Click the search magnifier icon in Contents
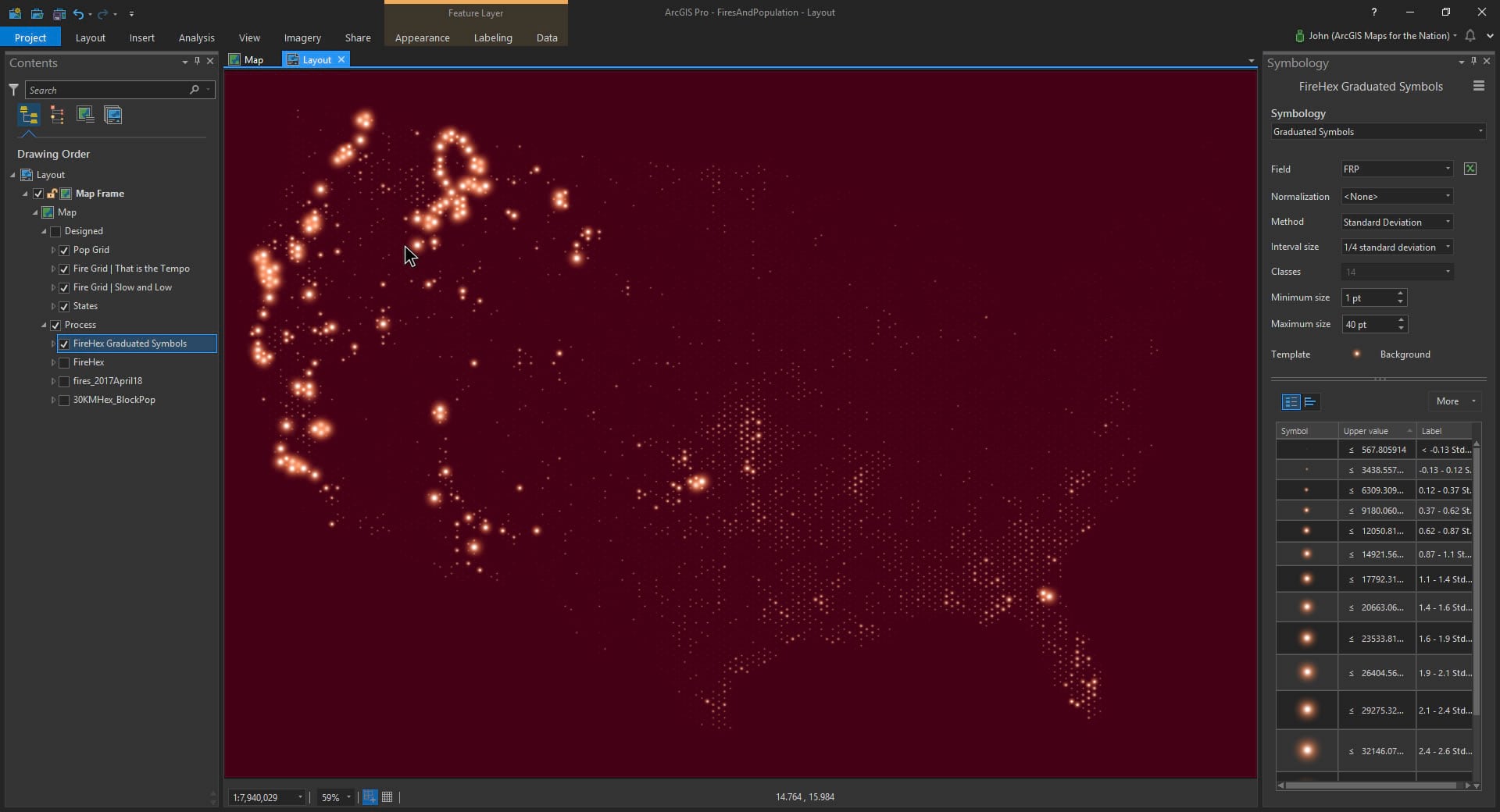 coord(194,90)
